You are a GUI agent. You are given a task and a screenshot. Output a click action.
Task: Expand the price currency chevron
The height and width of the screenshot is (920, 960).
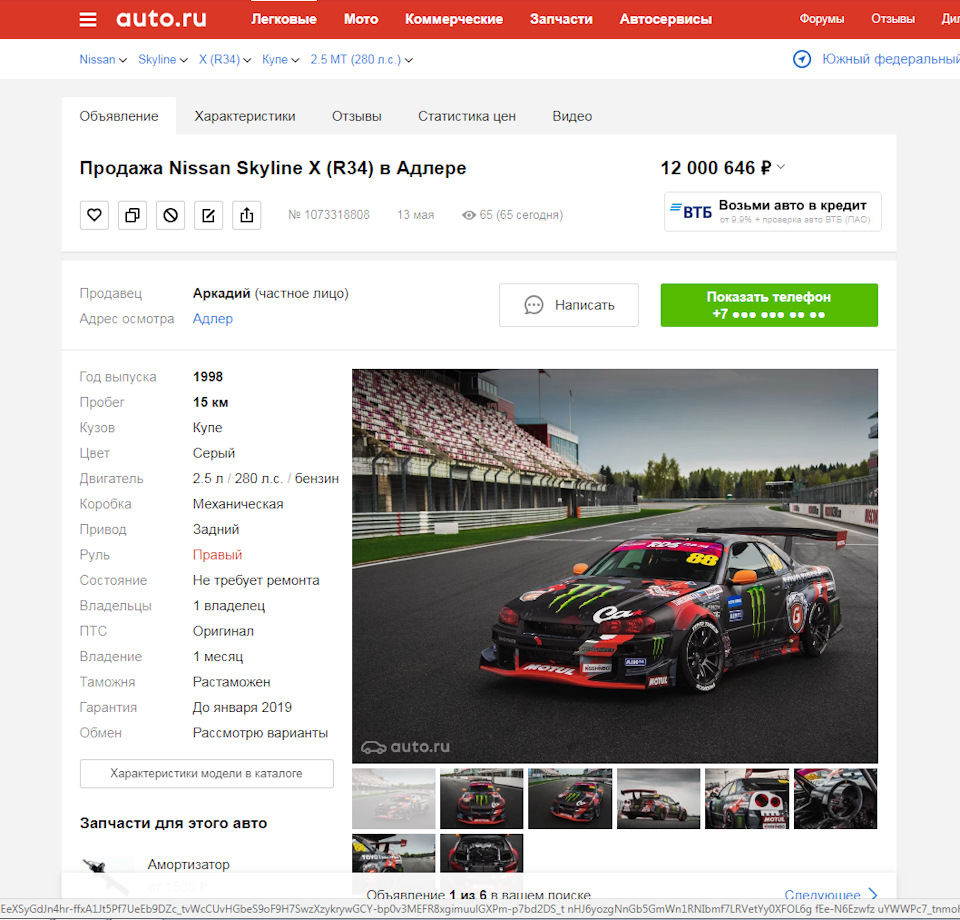(x=781, y=168)
